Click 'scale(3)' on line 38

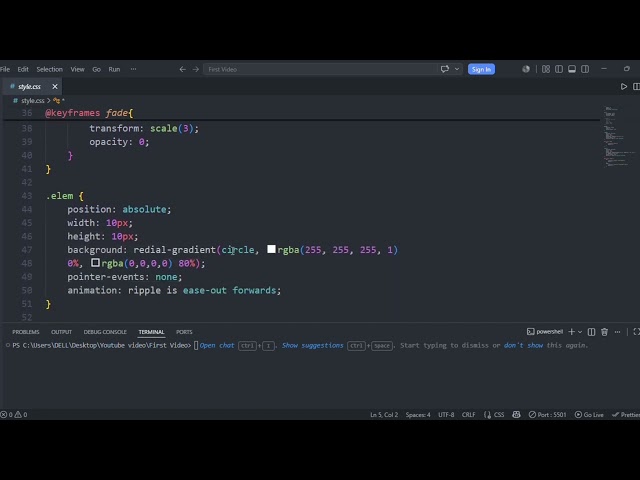[x=171, y=129]
